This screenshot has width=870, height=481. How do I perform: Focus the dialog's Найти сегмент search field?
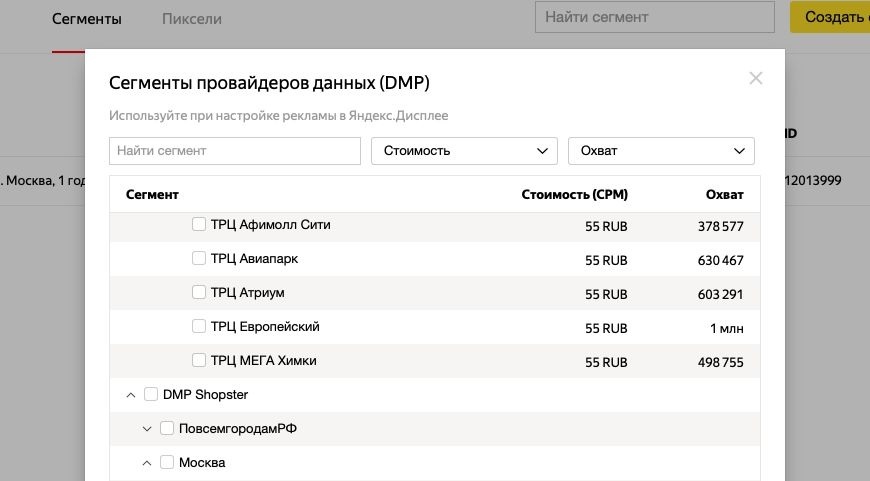point(235,151)
